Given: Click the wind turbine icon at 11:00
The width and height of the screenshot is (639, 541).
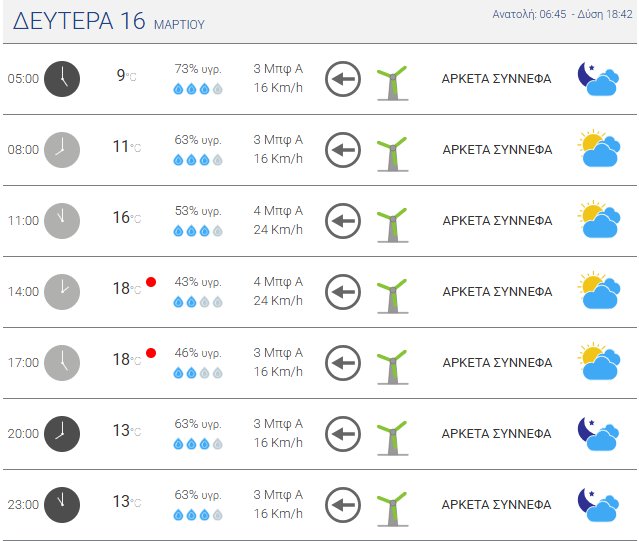Looking at the screenshot, I should [x=392, y=221].
